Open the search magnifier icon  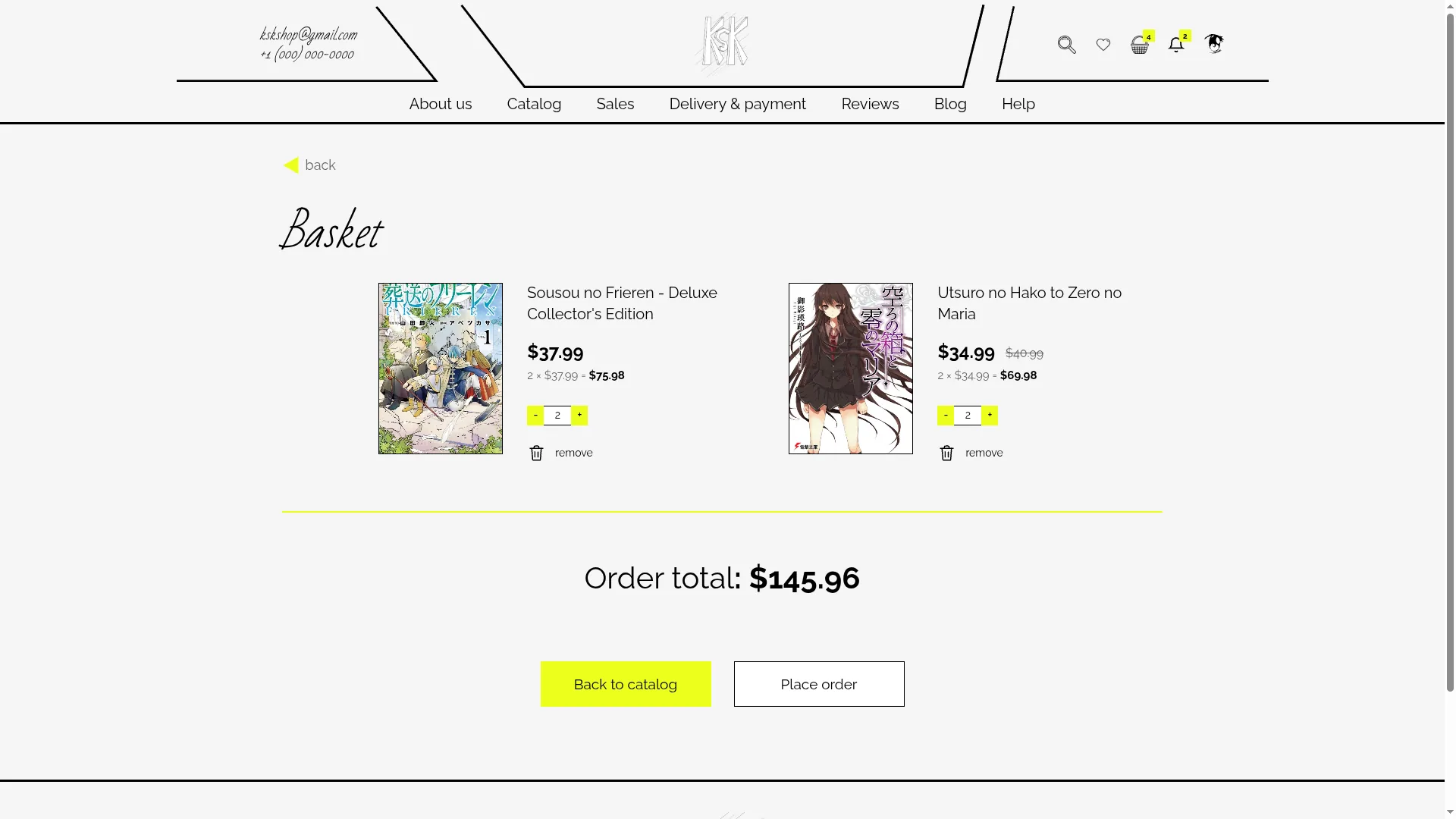coord(1066,45)
